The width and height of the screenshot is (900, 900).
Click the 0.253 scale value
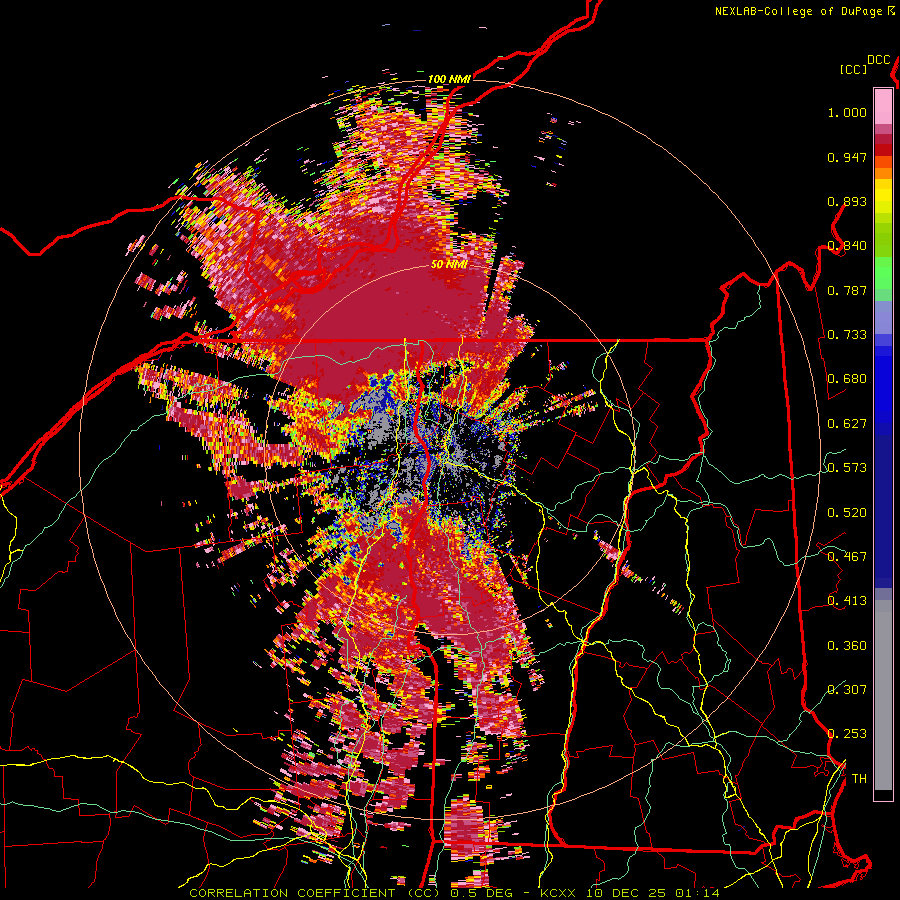tap(847, 734)
